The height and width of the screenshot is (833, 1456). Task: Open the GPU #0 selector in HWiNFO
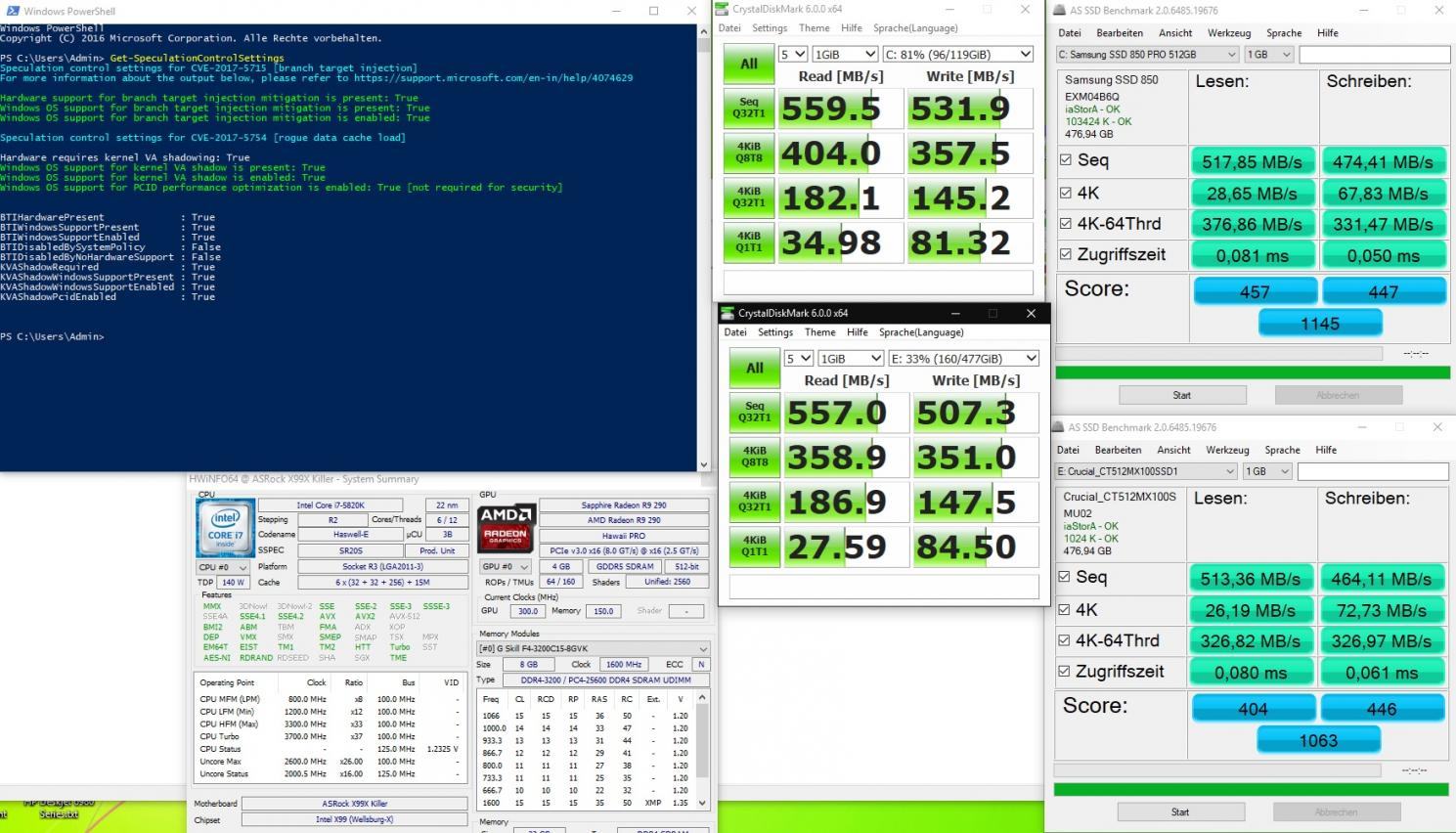point(505,566)
